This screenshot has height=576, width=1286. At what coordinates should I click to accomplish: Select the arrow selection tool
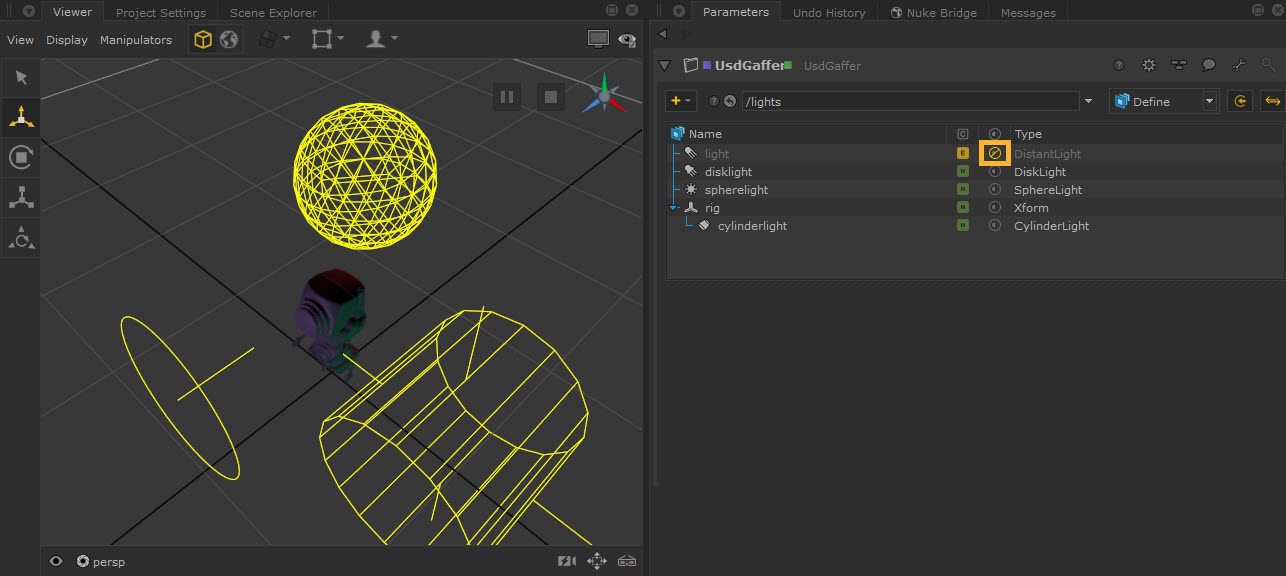(x=21, y=78)
